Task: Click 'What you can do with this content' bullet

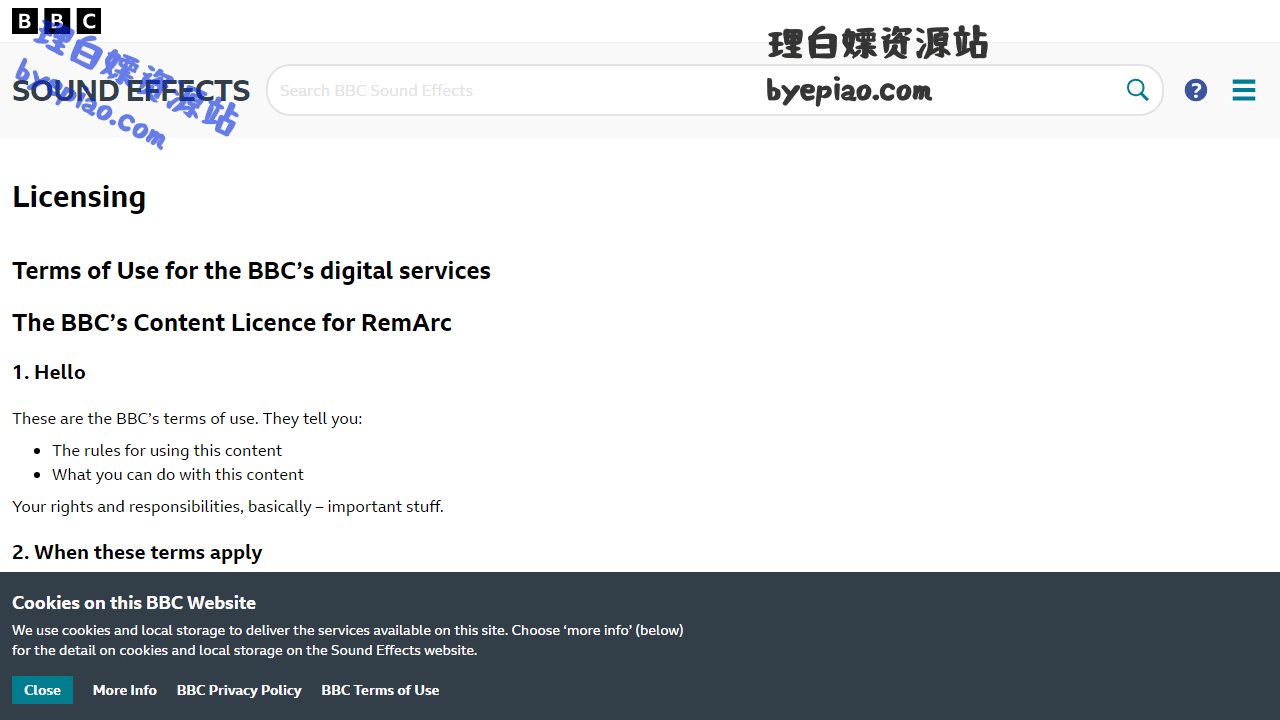Action: click(178, 474)
